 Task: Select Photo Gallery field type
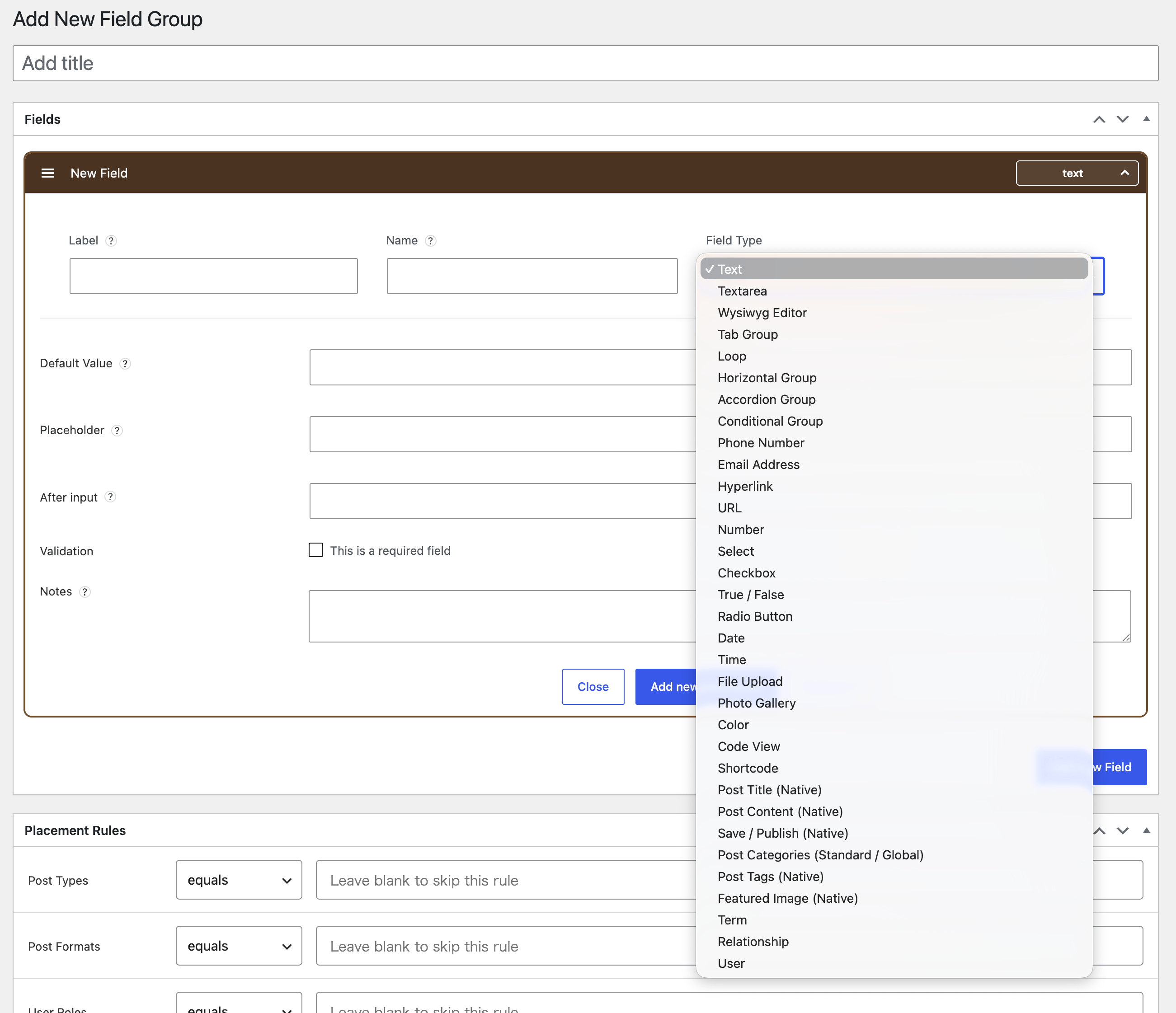(894, 703)
